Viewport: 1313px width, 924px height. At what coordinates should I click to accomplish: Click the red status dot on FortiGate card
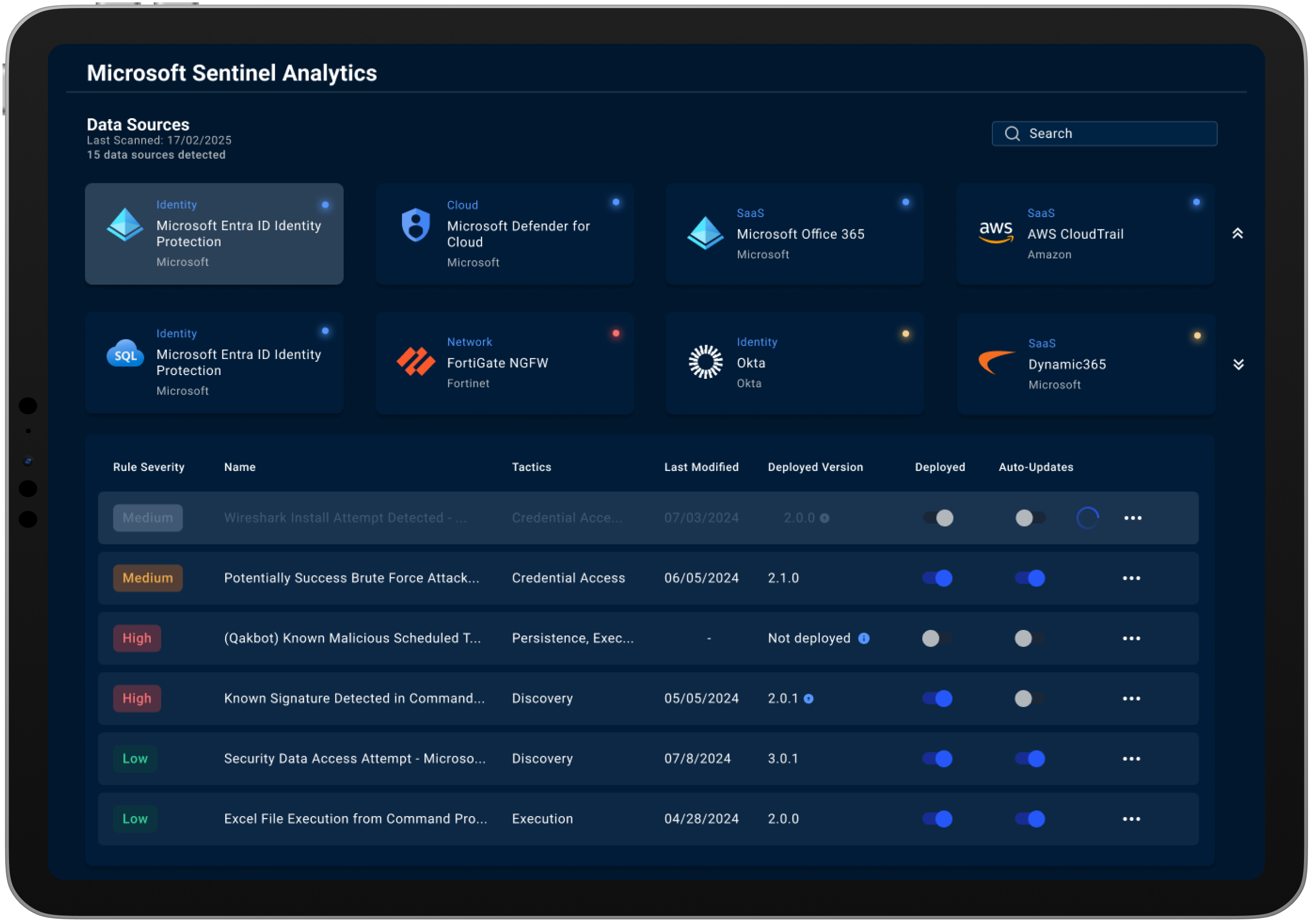tap(616, 333)
